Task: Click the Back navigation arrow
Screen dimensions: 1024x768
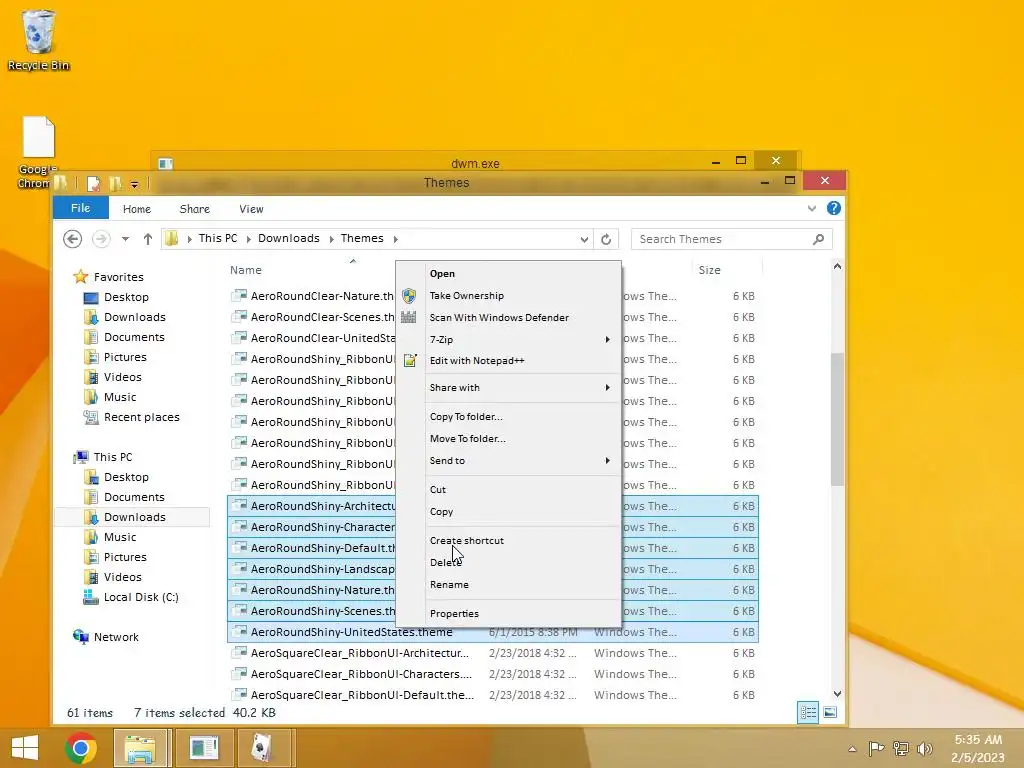Action: (72, 239)
